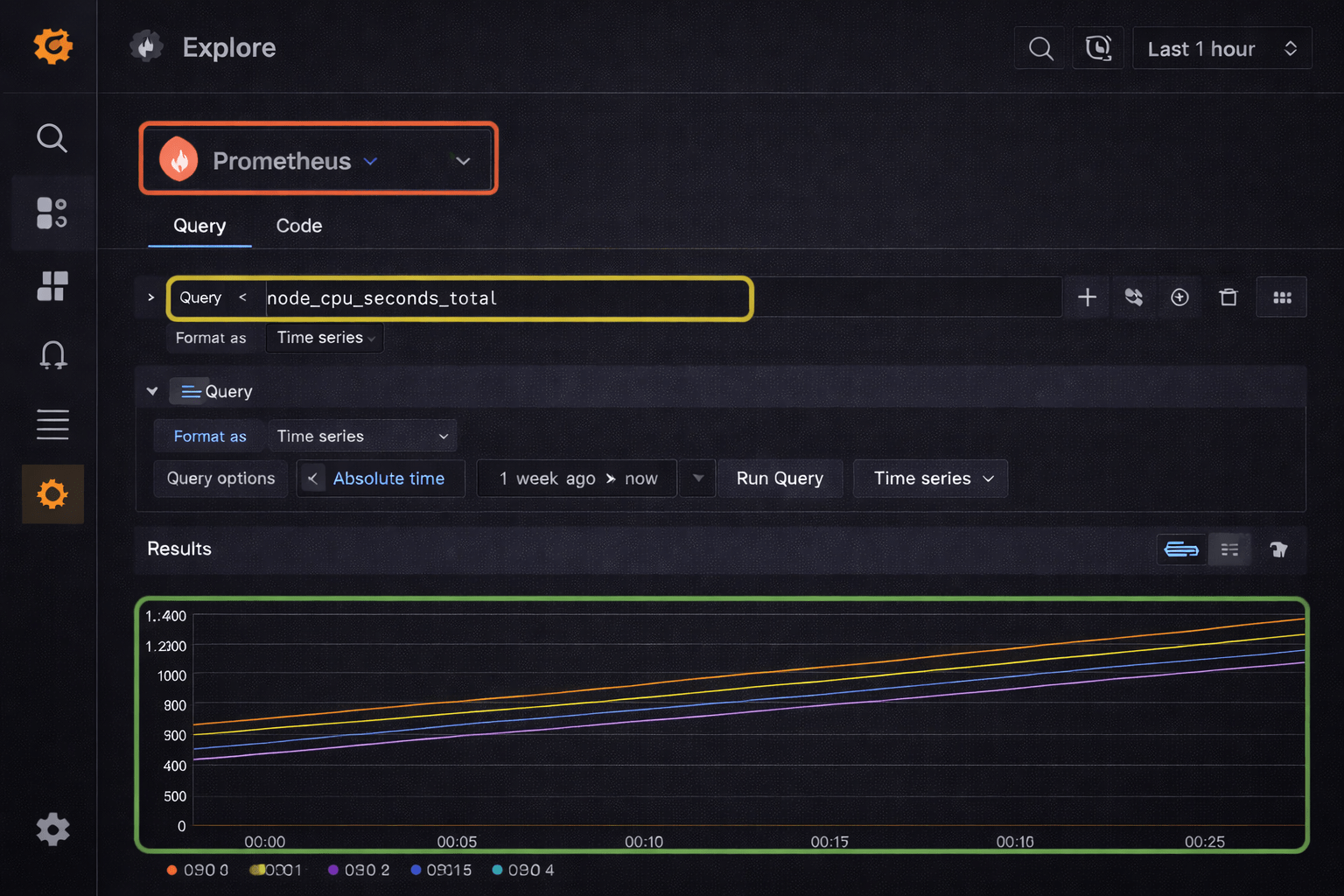Toggle series 0900 0 in legend
Image resolution: width=1344 pixels, height=896 pixels.
[198, 870]
